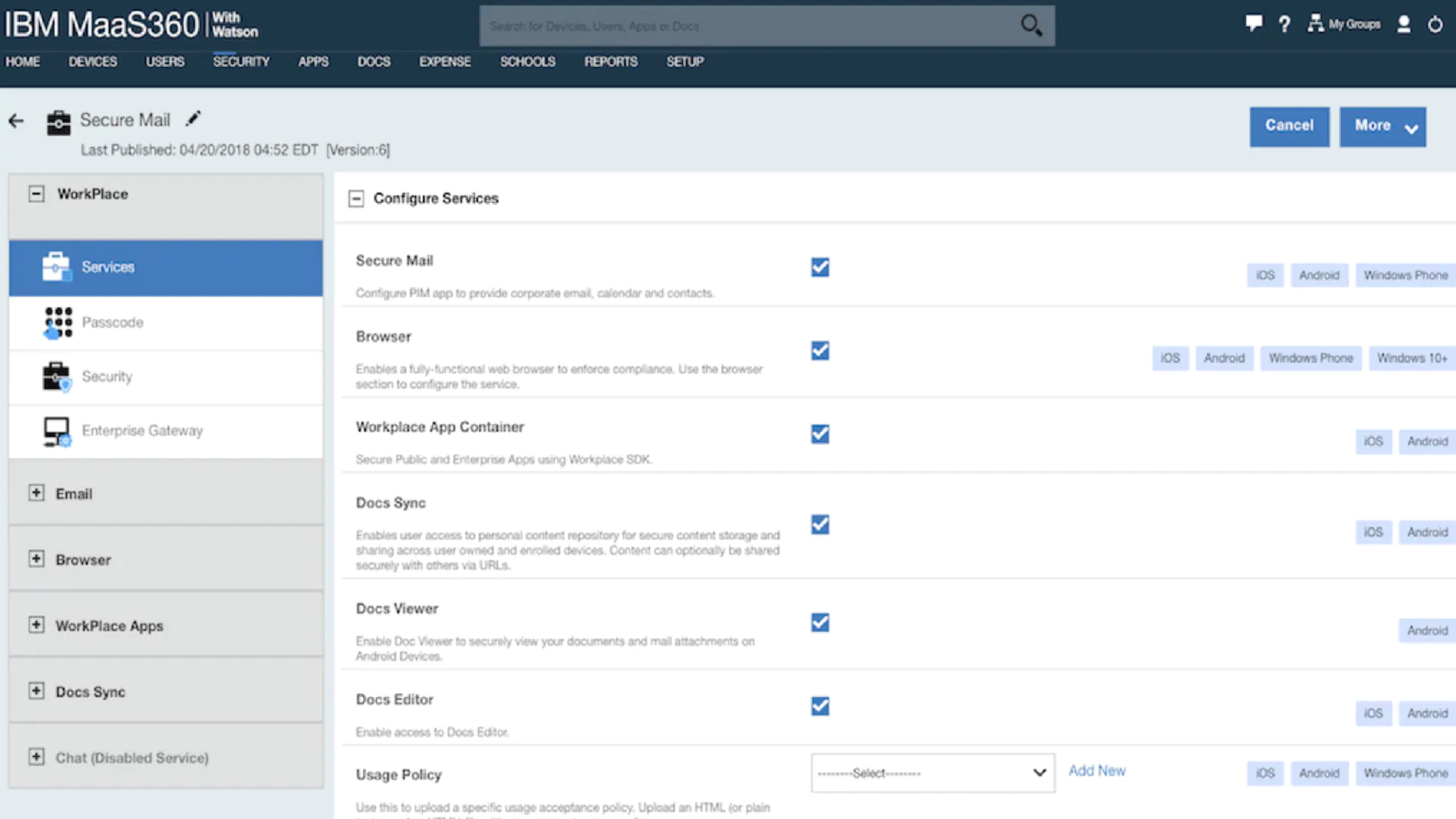The height and width of the screenshot is (819, 1456).
Task: Click the search magnifier icon
Action: click(1031, 25)
